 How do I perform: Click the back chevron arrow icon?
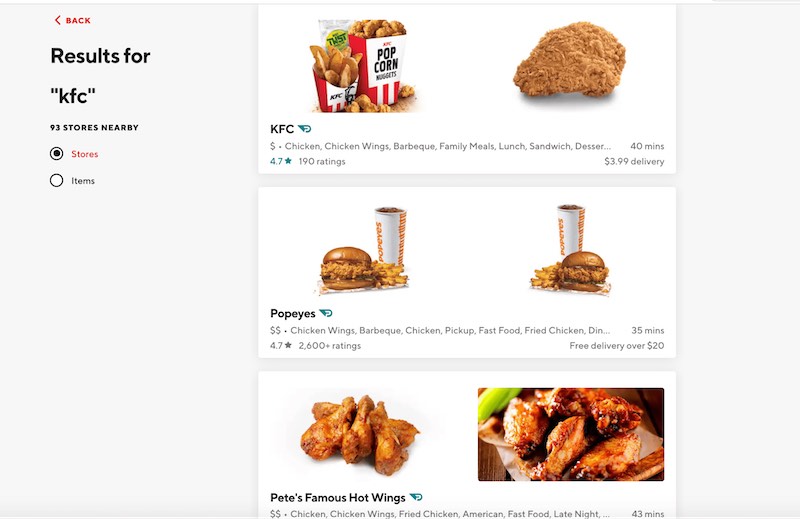pyautogui.click(x=57, y=20)
